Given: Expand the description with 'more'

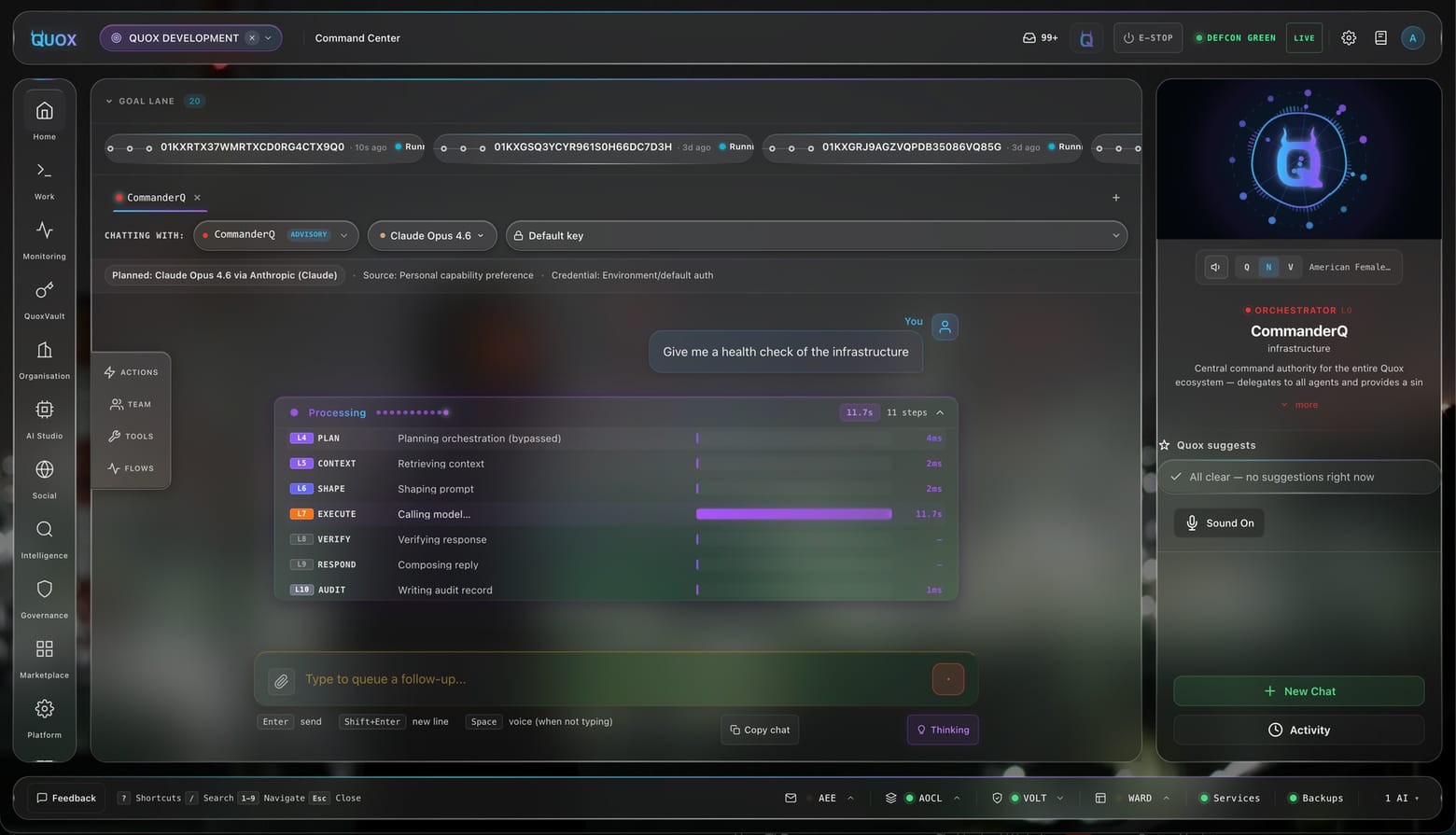Looking at the screenshot, I should (1299, 405).
